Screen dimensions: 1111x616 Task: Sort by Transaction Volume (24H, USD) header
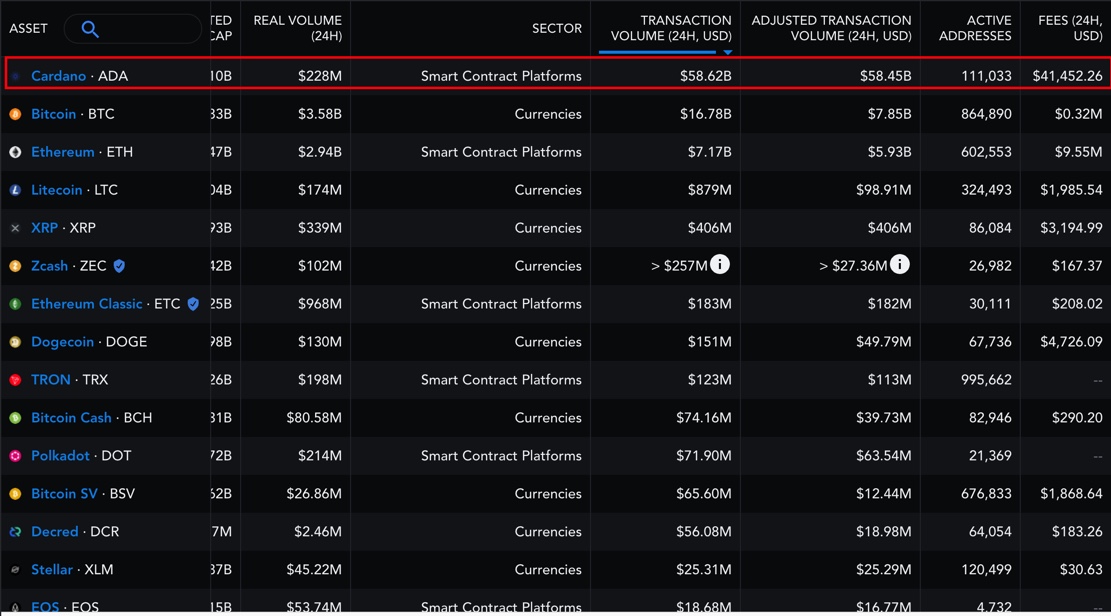click(671, 28)
